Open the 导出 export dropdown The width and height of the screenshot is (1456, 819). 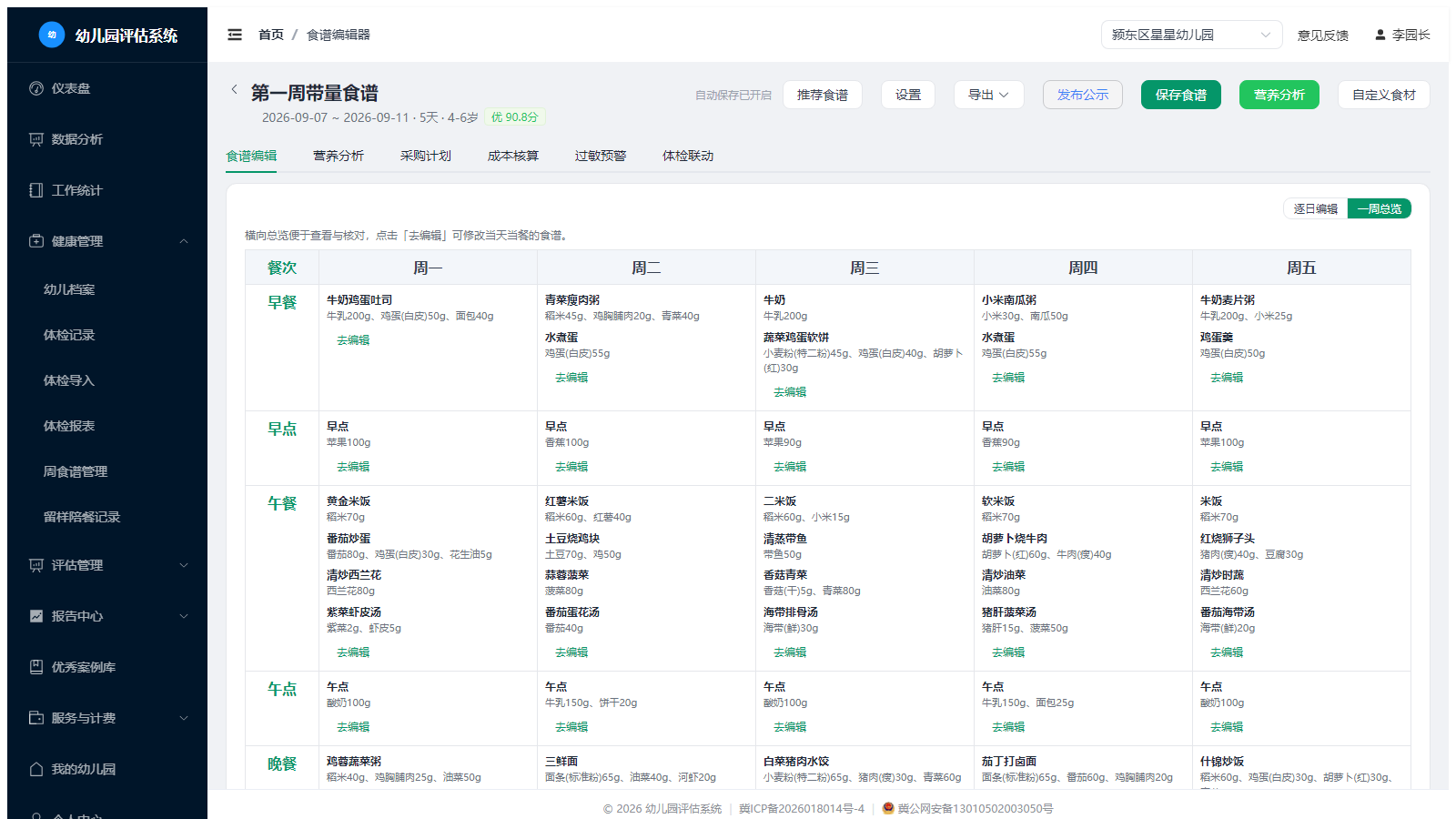988,95
